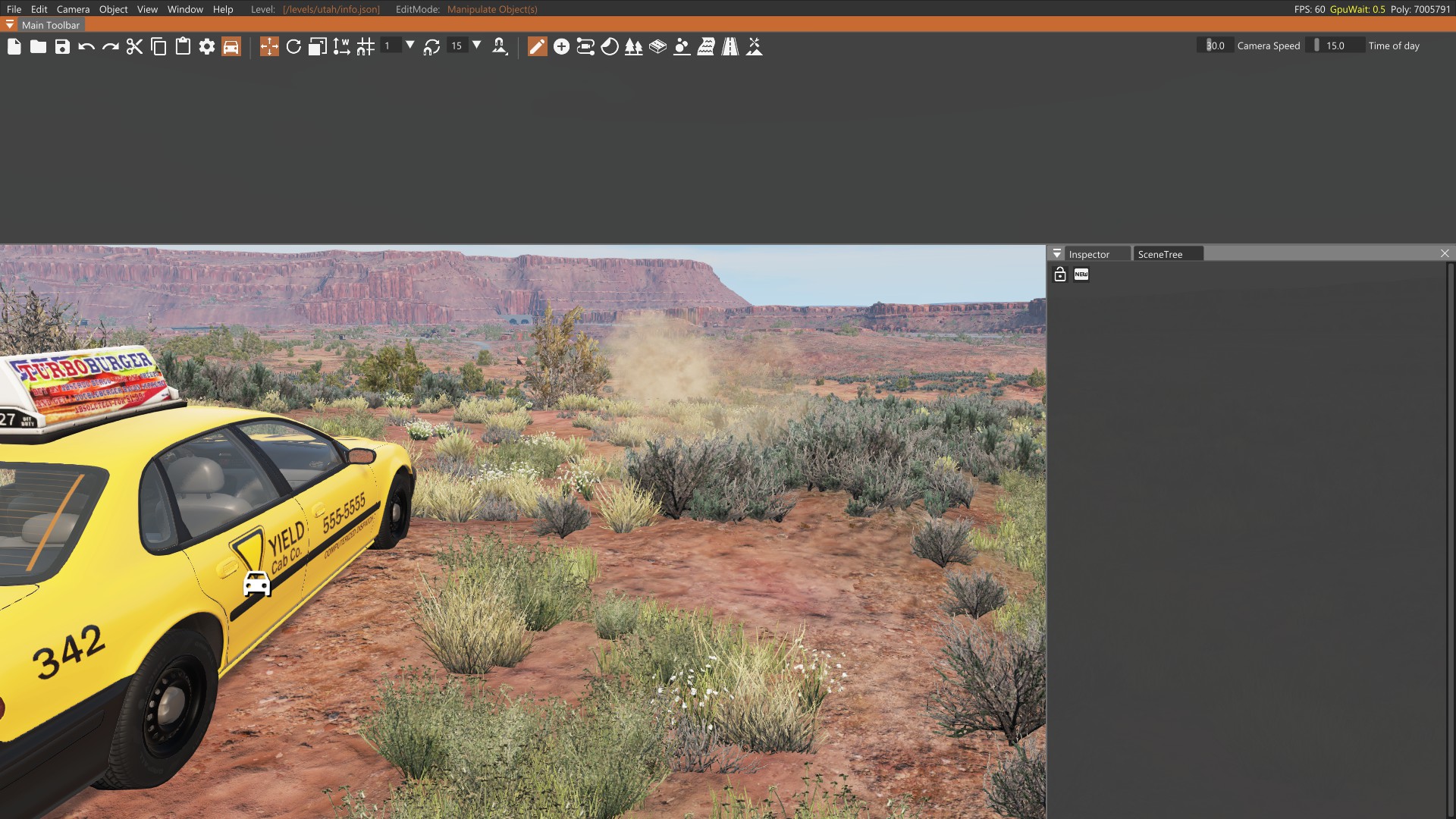The image size is (1456, 819).
Task: Open the River editor wave icon
Action: [x=706, y=46]
